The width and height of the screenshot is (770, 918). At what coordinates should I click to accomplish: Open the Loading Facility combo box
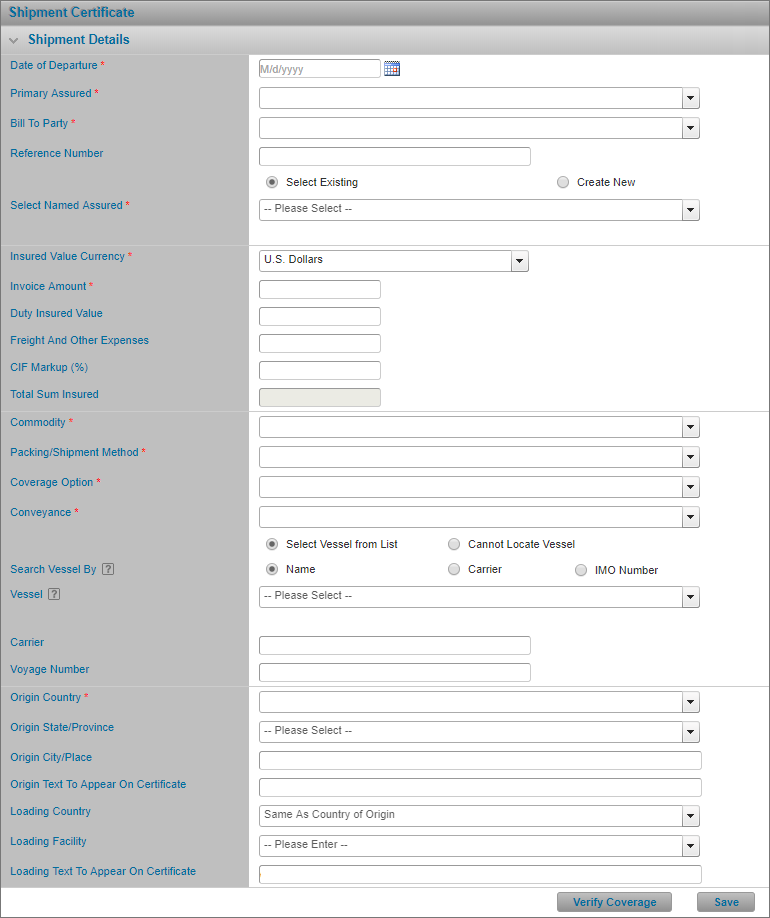click(479, 846)
